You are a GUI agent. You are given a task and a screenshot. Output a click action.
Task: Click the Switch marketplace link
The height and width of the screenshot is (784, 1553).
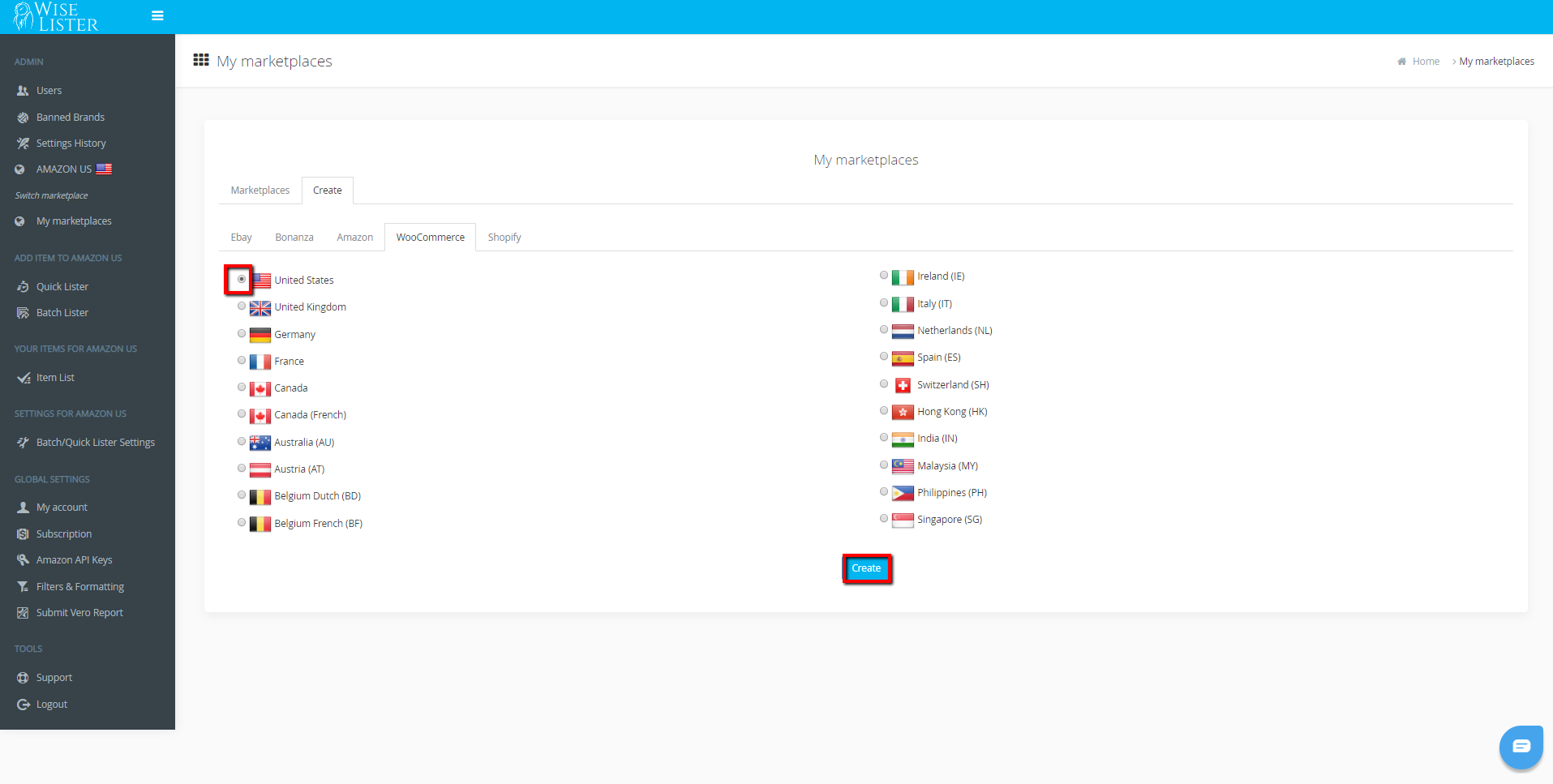[51, 195]
